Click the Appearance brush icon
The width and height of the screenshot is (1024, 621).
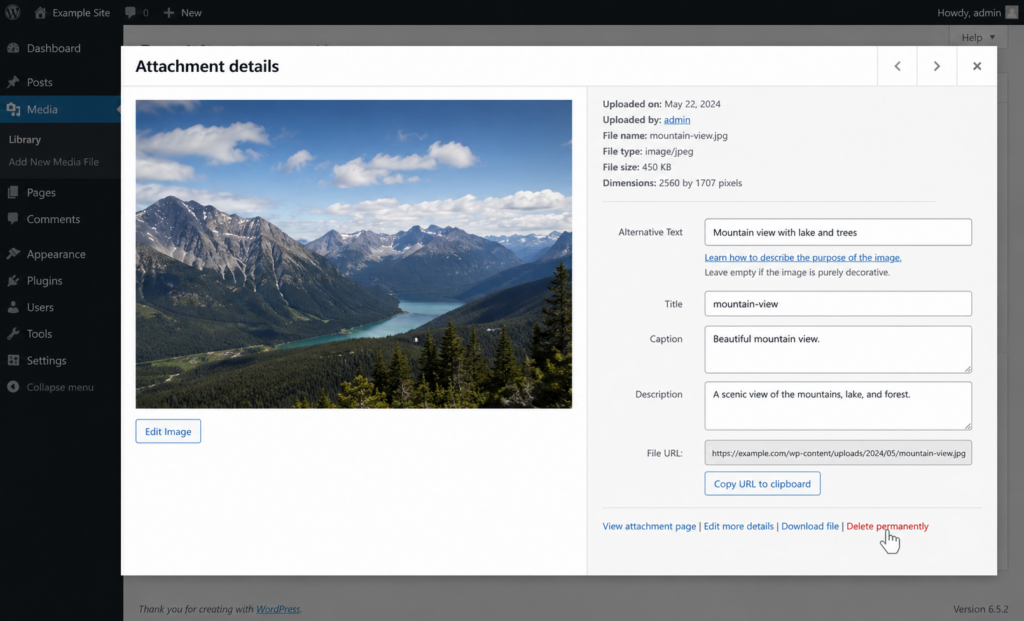click(13, 254)
